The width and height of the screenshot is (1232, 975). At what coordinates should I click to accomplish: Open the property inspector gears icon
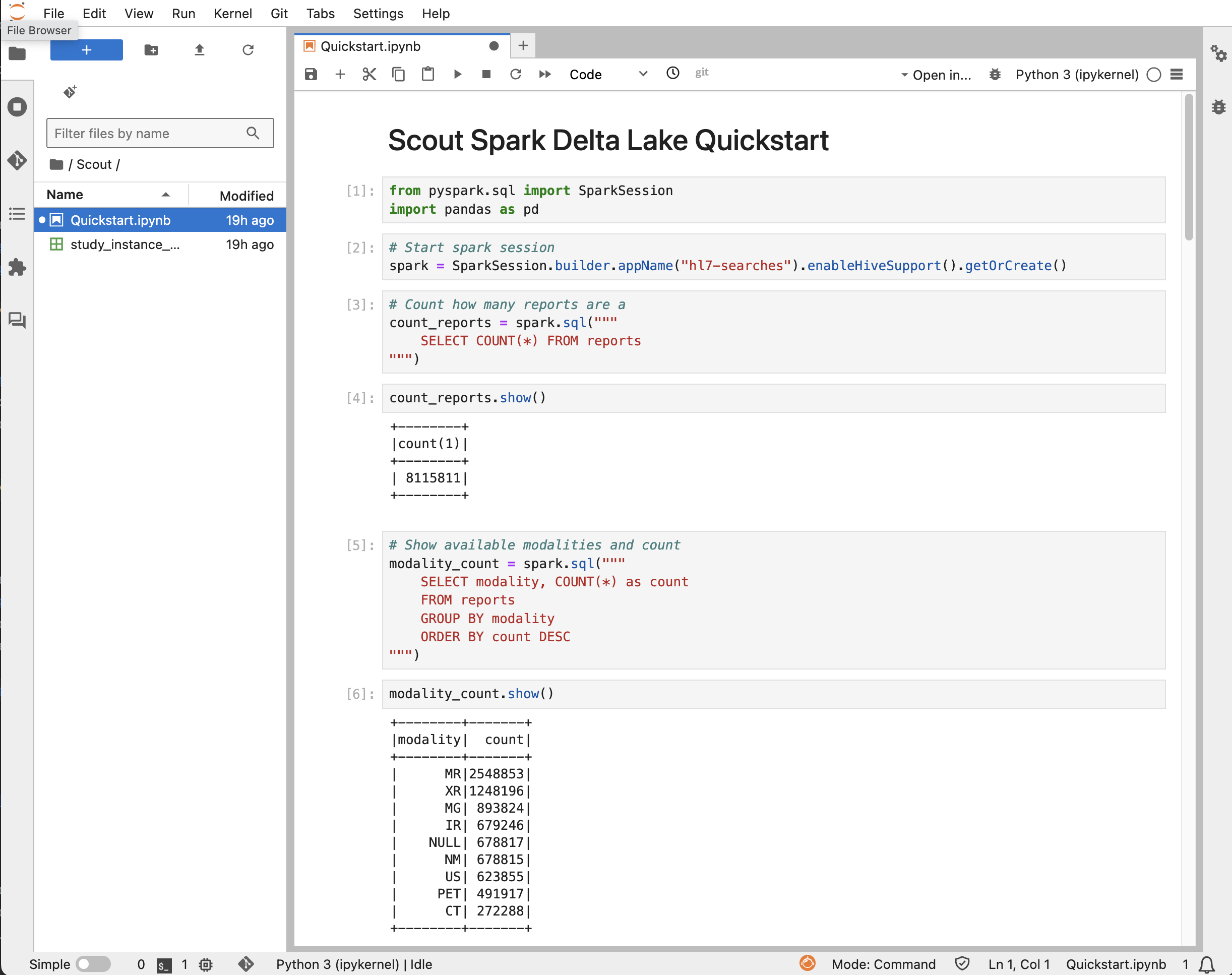1218,53
